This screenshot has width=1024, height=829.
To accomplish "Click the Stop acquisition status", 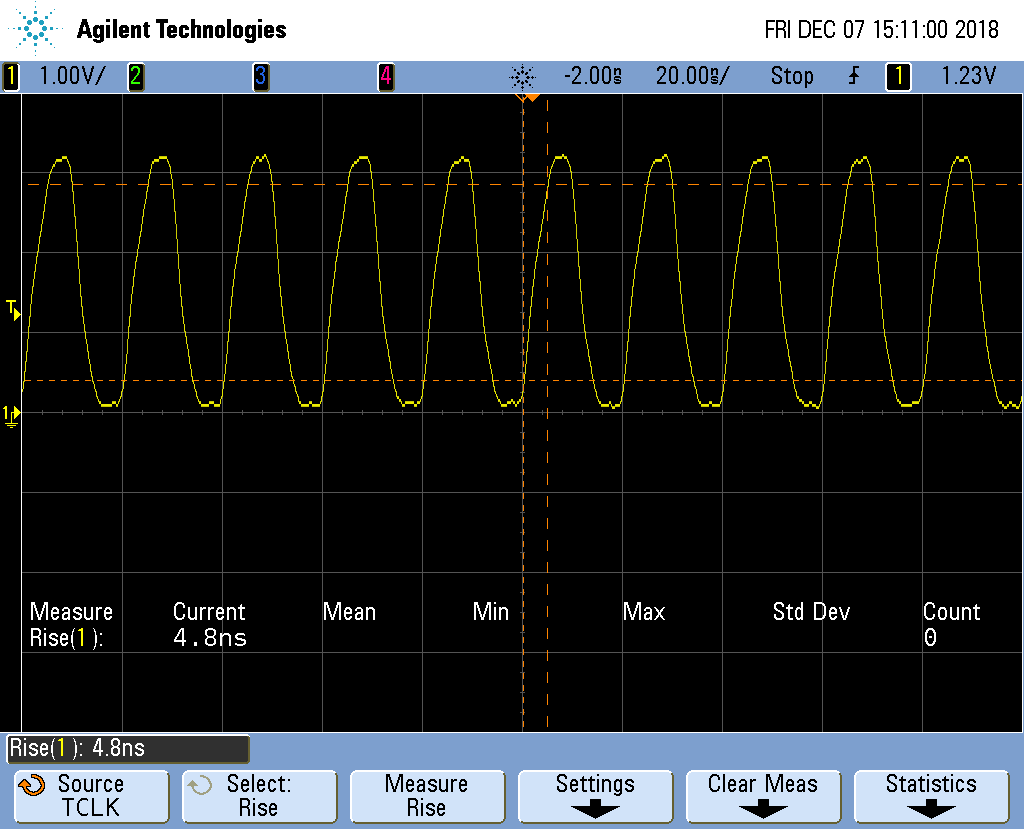I will click(x=792, y=76).
